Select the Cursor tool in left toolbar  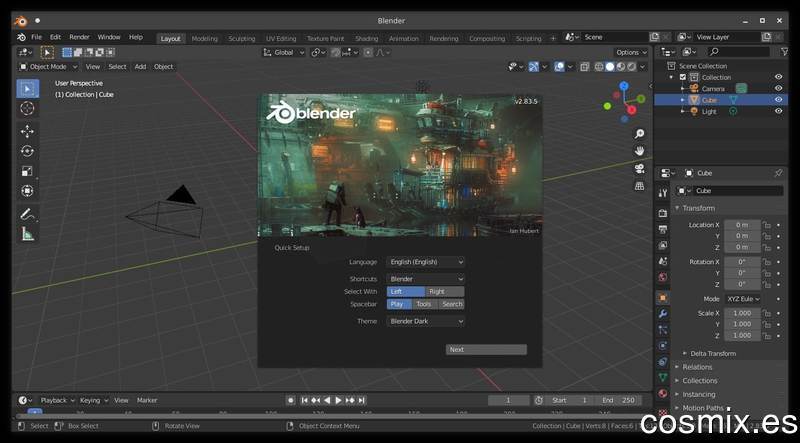coord(27,108)
